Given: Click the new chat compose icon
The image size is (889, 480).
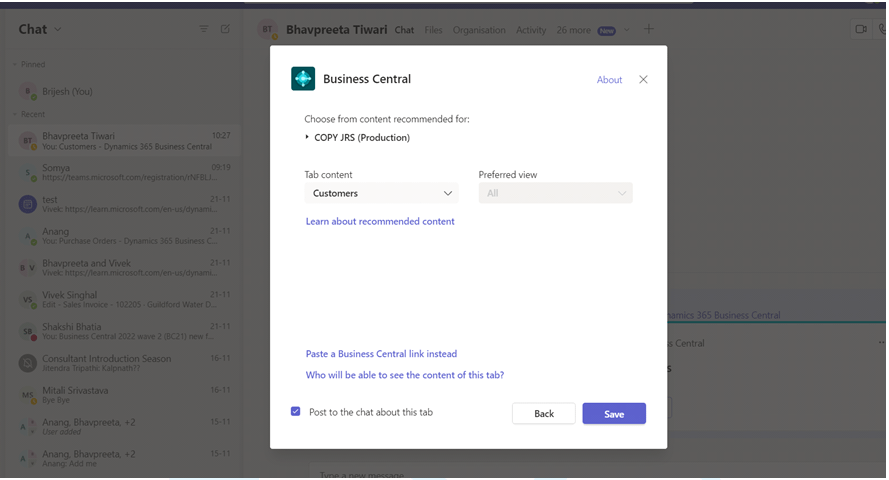Looking at the screenshot, I should pos(226,29).
